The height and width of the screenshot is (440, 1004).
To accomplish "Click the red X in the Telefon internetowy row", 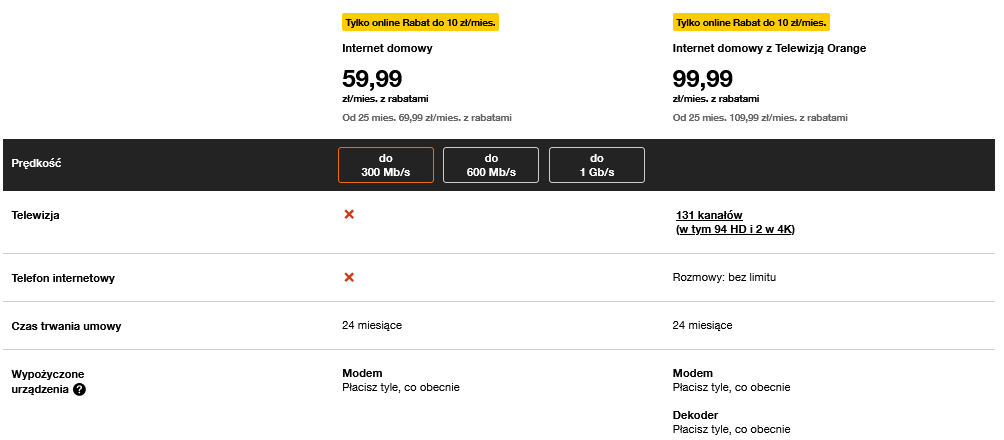I will [x=349, y=277].
